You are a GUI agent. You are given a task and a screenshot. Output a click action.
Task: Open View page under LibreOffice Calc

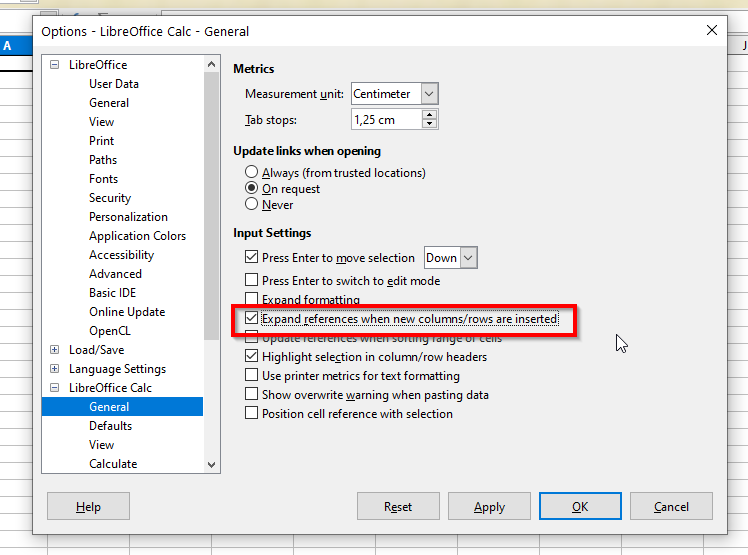click(x=101, y=445)
